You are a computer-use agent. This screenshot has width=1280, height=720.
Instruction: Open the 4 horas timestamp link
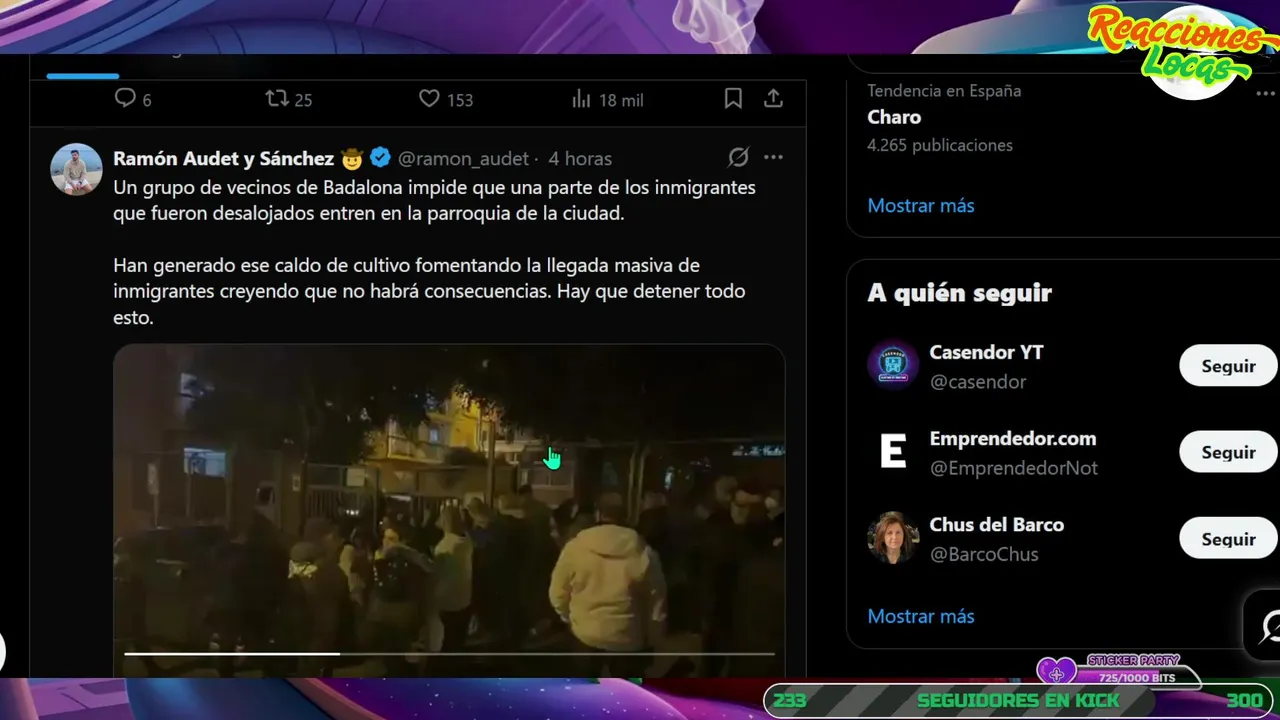pyautogui.click(x=580, y=158)
